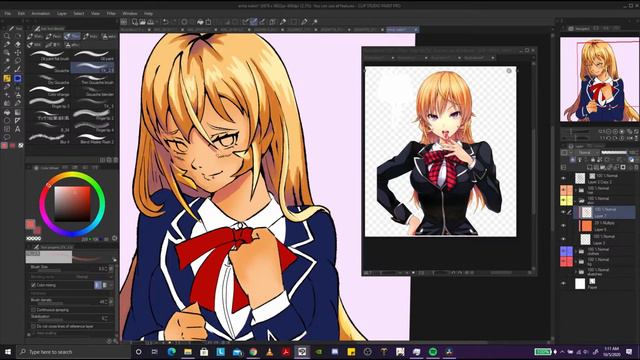Viewport: 640px width, 360px height.
Task: Select Layer 7 in the layer list
Action: click(605, 212)
